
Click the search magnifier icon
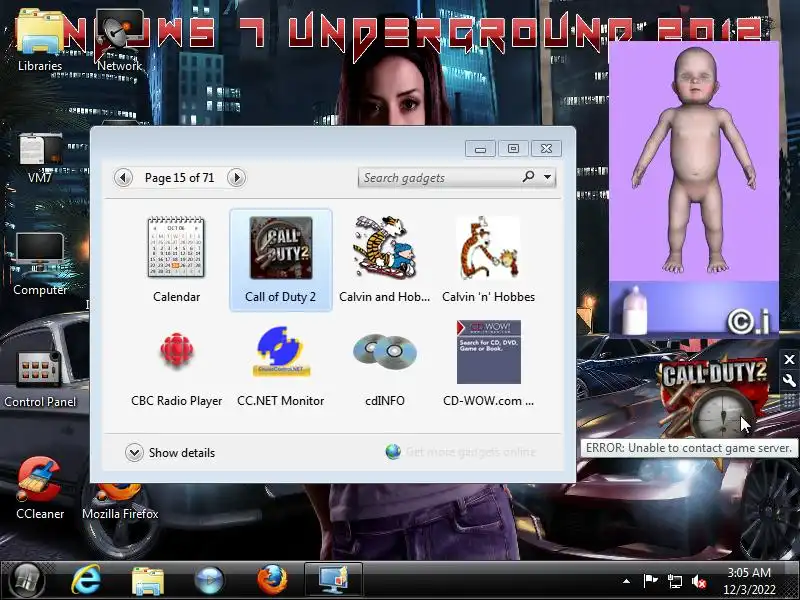point(529,177)
